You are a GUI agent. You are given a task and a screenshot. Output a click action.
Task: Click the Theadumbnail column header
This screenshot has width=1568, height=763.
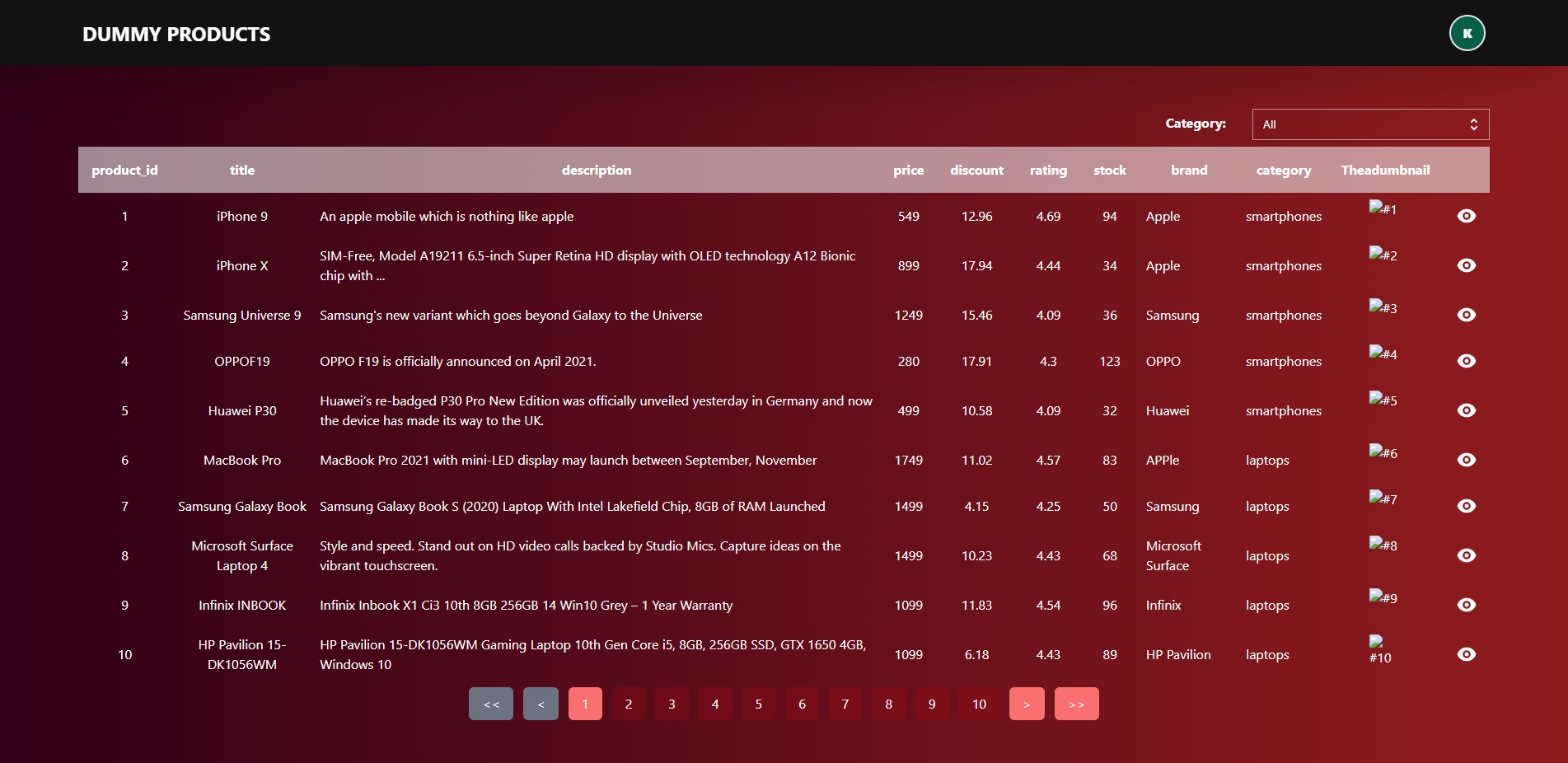click(1385, 170)
